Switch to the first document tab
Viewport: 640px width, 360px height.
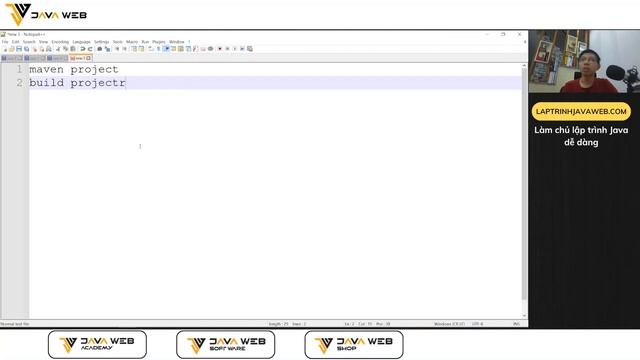pyautogui.click(x=11, y=58)
